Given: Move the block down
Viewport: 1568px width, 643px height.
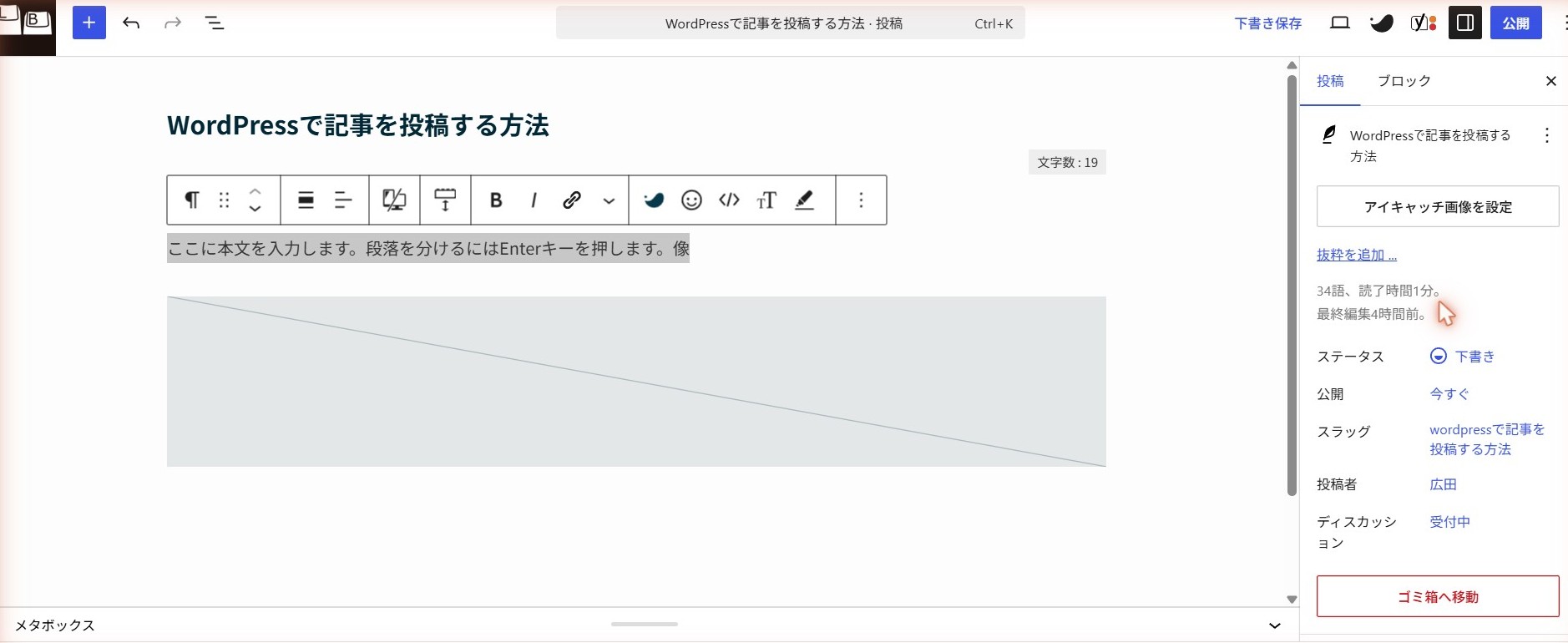Looking at the screenshot, I should (255, 209).
